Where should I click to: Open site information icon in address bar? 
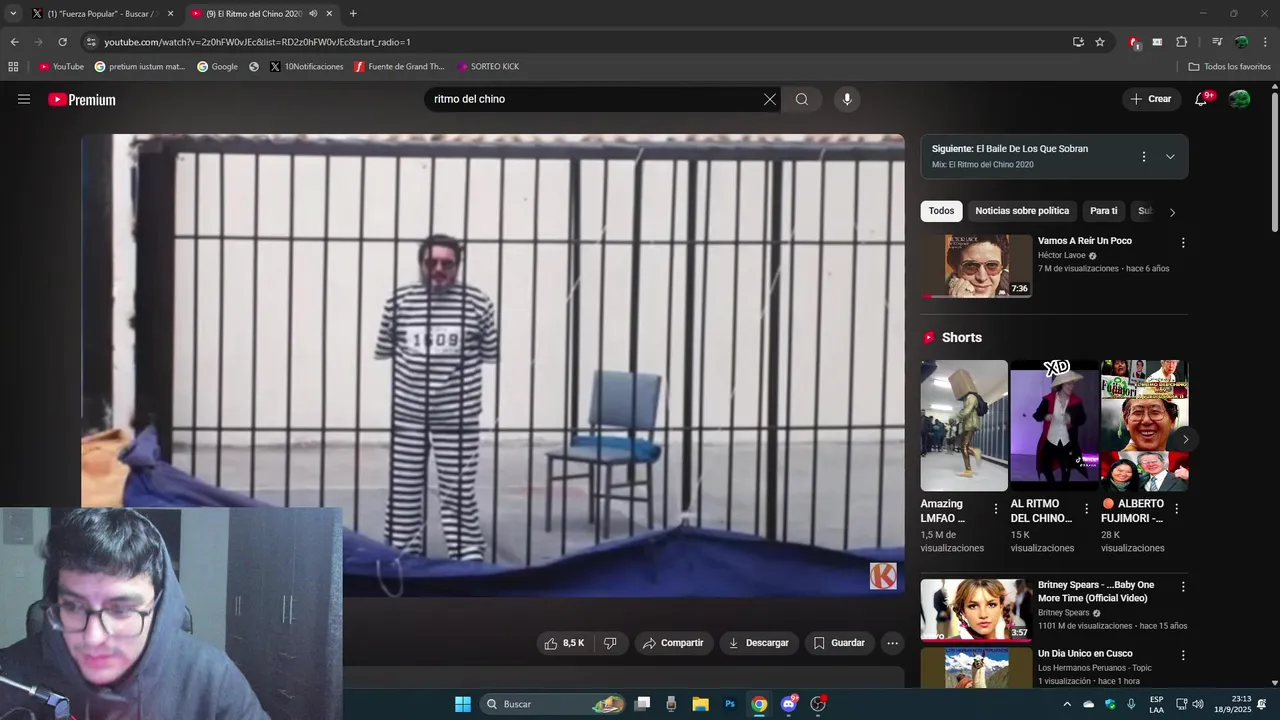pyautogui.click(x=91, y=42)
